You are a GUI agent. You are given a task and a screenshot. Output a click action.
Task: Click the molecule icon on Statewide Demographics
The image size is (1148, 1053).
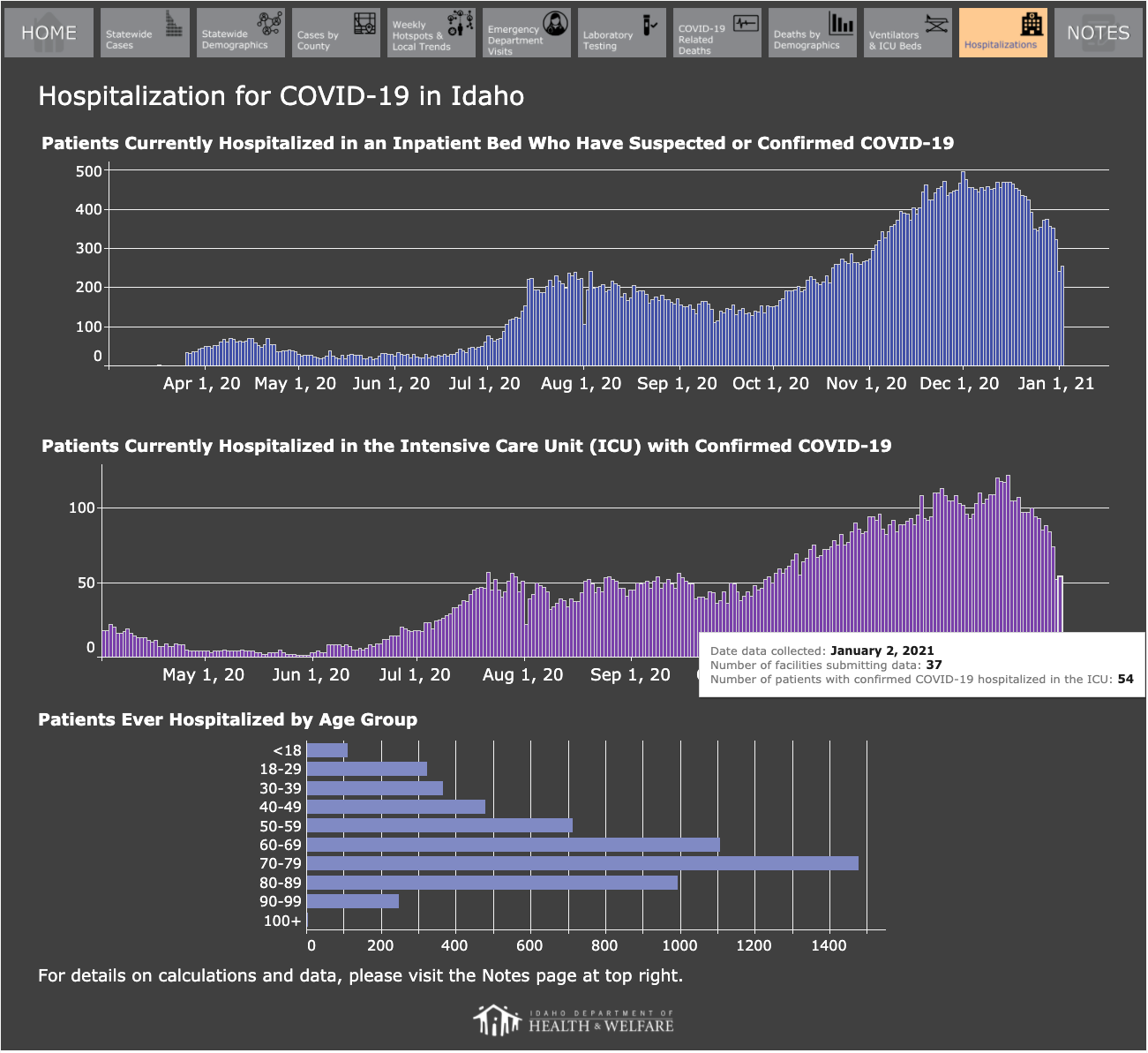tap(269, 24)
